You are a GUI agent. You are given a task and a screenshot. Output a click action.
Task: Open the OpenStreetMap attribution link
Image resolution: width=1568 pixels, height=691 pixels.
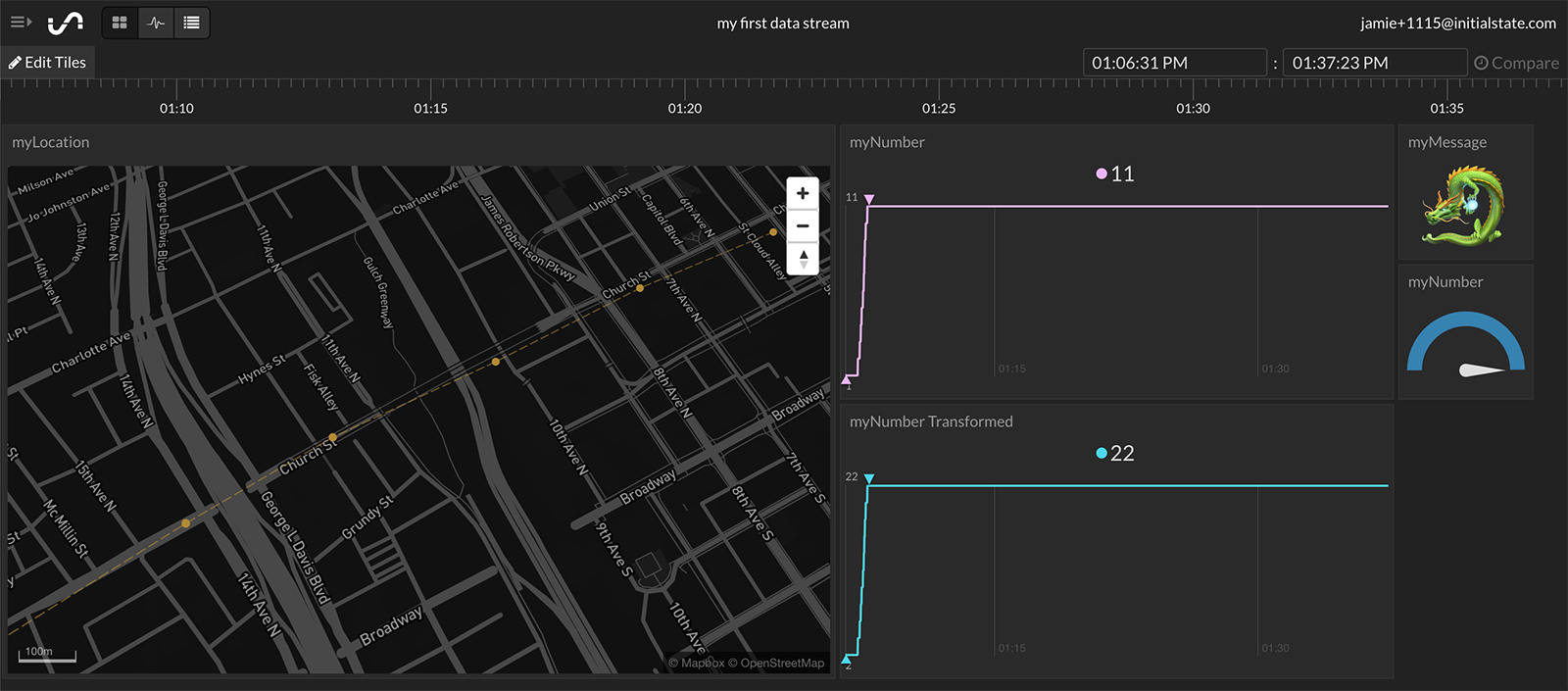pyautogui.click(x=782, y=664)
